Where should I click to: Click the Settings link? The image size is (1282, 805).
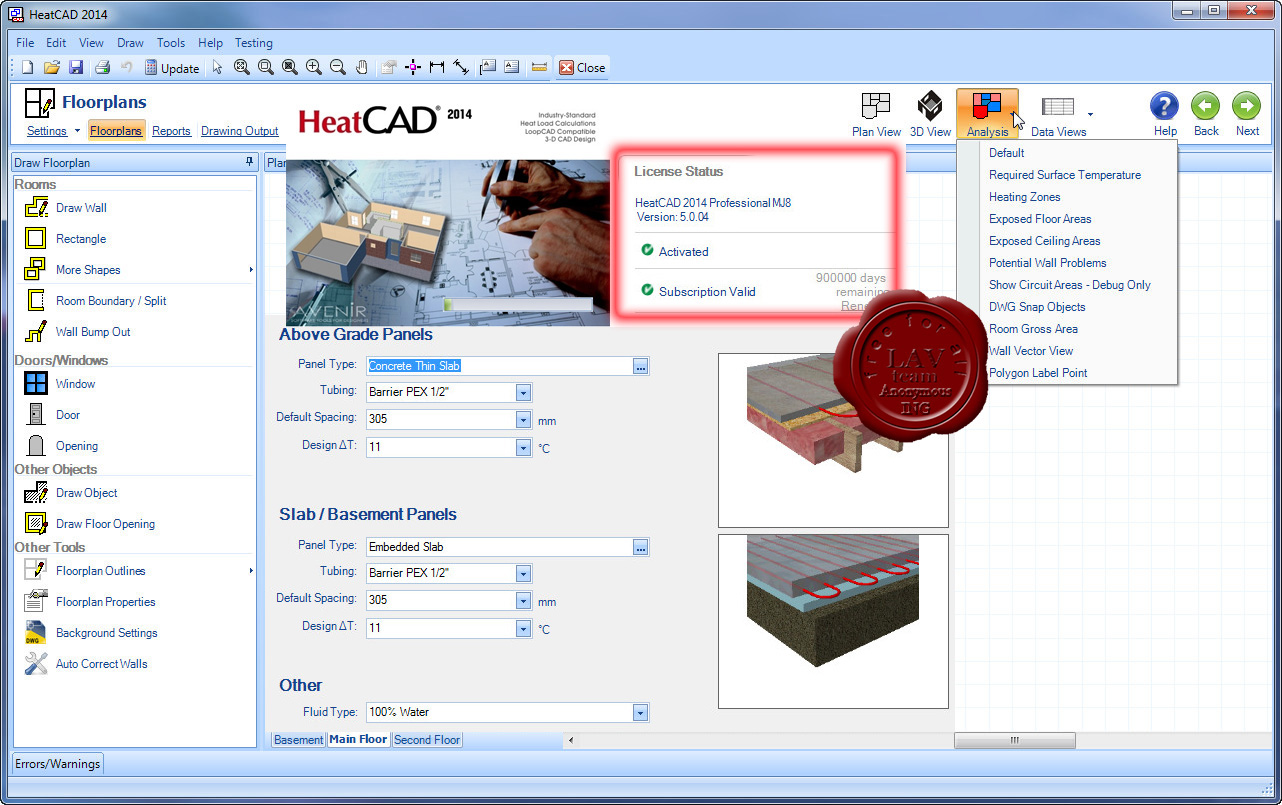click(47, 131)
